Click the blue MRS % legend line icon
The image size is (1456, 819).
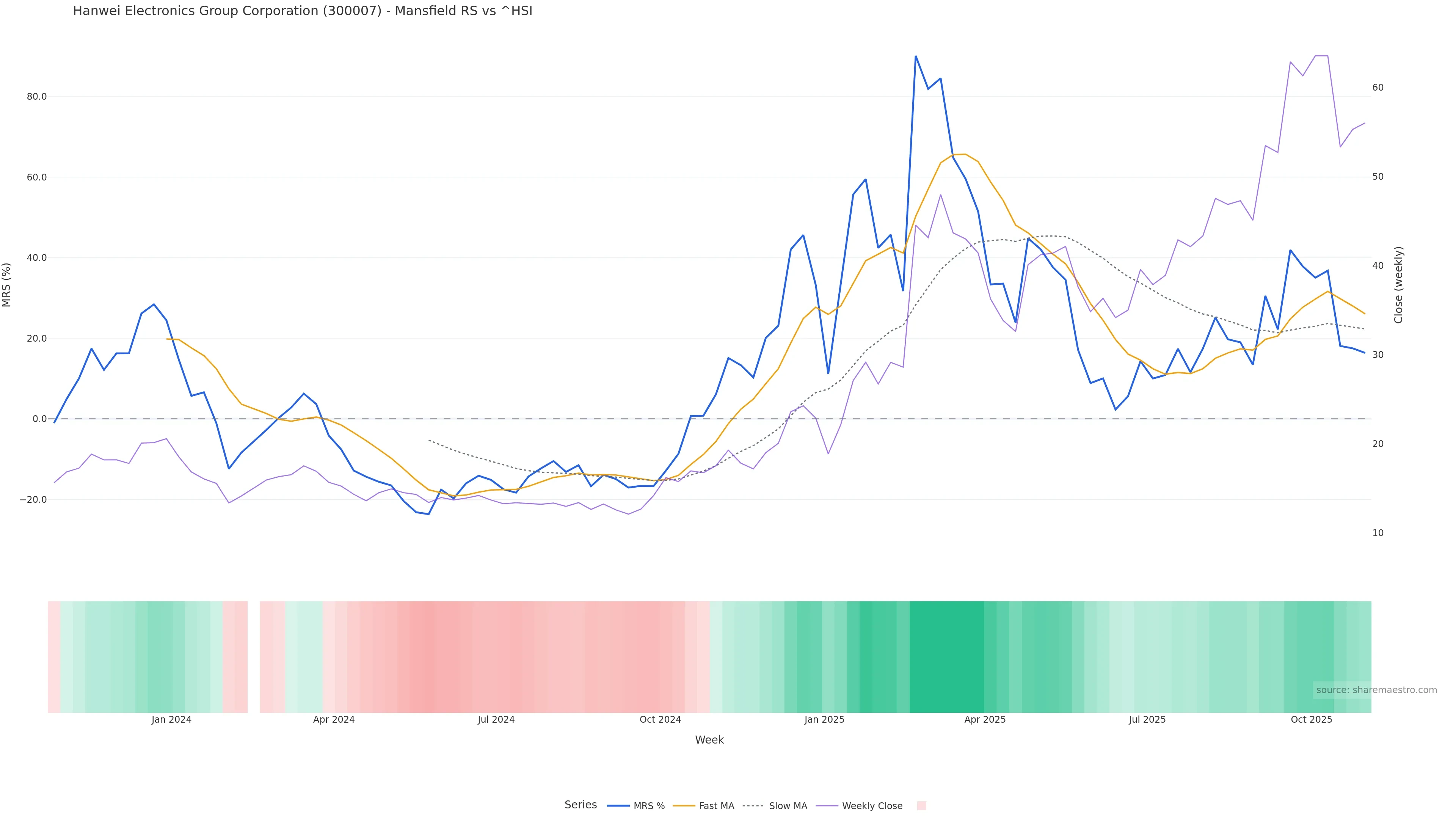click(618, 806)
